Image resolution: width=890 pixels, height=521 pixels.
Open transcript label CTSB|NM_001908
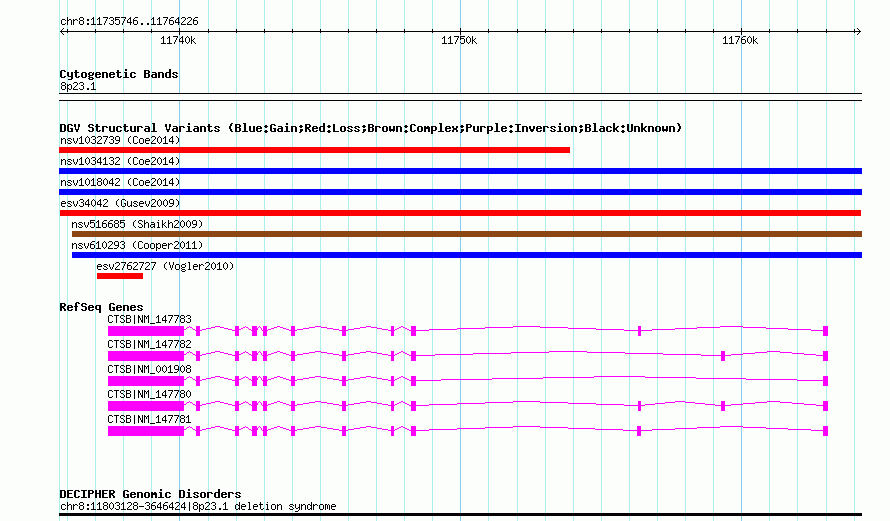coord(149,369)
